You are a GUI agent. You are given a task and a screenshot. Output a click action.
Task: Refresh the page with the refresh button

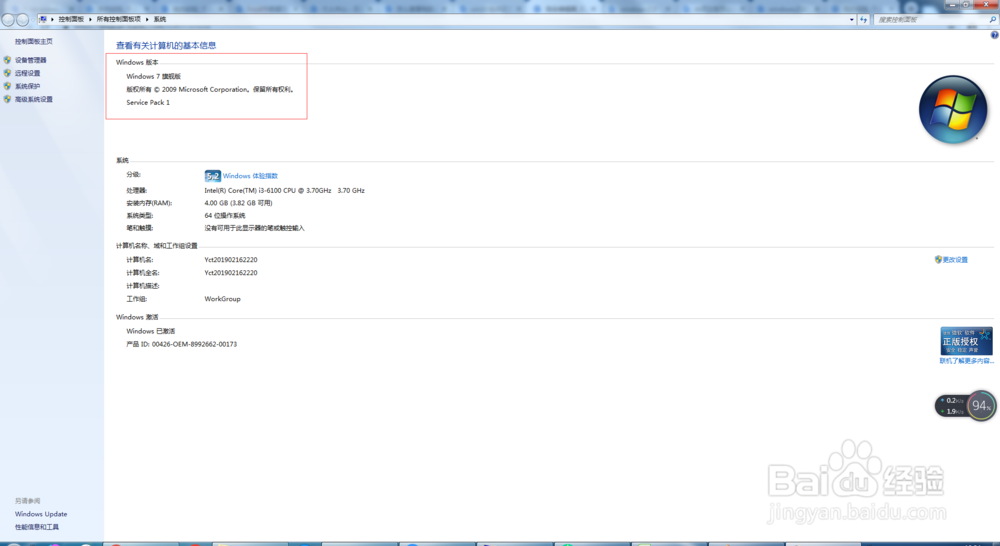click(863, 20)
